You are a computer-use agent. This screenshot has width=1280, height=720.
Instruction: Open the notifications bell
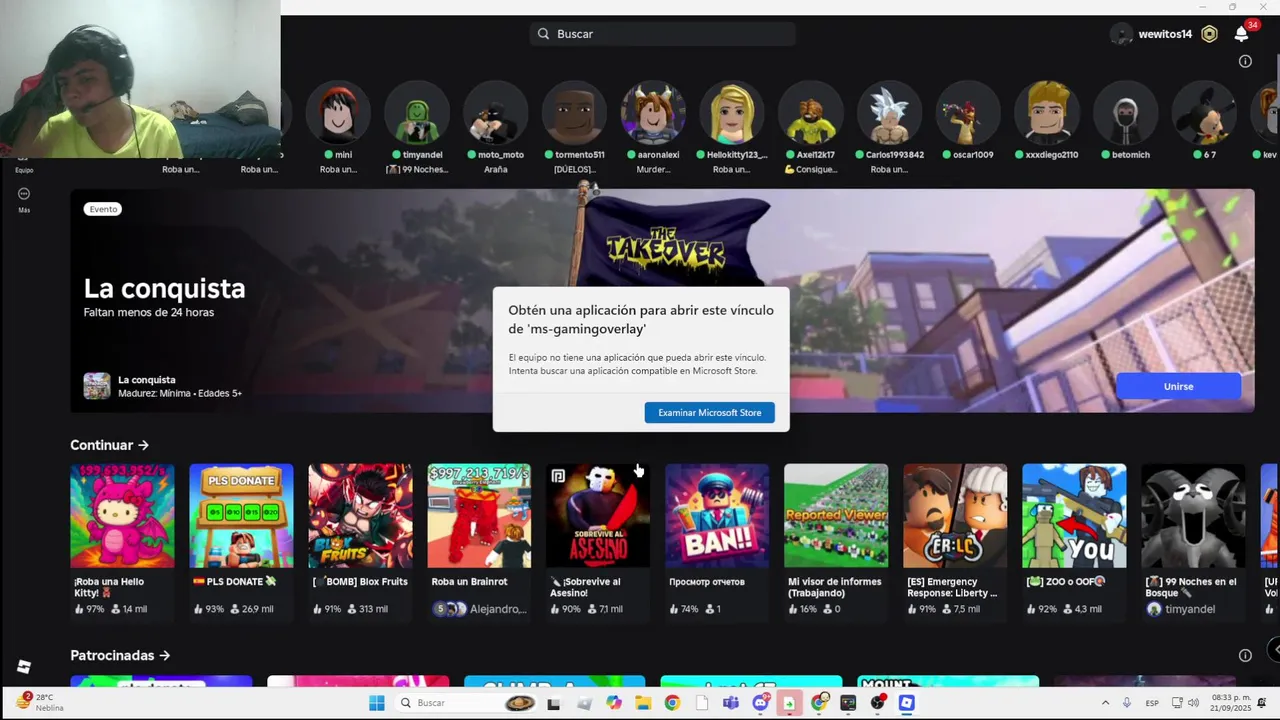tap(1241, 34)
